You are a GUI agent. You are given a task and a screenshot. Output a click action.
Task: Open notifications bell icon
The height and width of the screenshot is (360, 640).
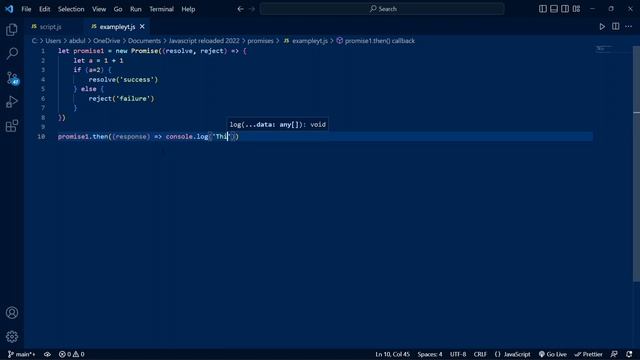[629, 354]
